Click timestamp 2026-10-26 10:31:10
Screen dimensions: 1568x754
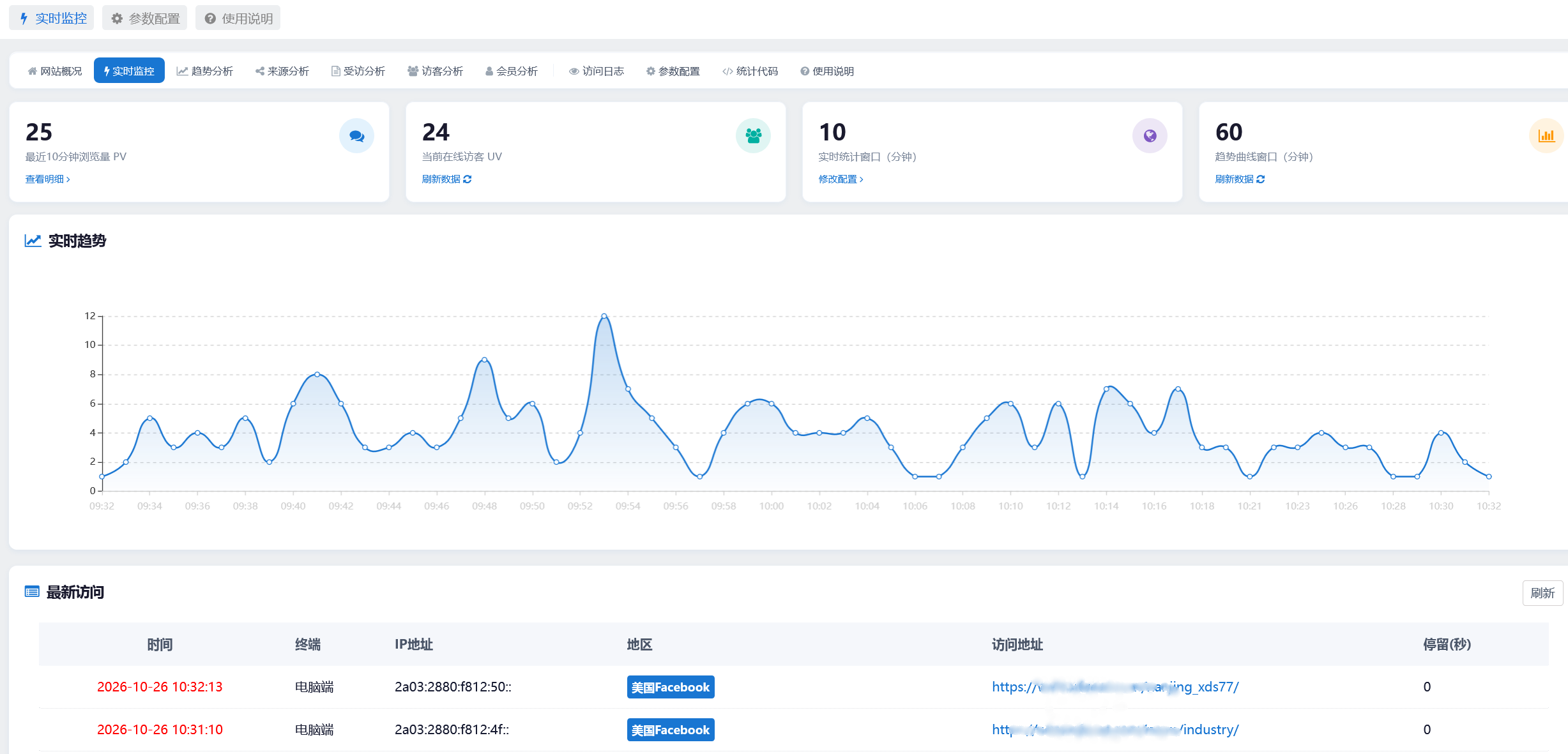pyautogui.click(x=160, y=730)
